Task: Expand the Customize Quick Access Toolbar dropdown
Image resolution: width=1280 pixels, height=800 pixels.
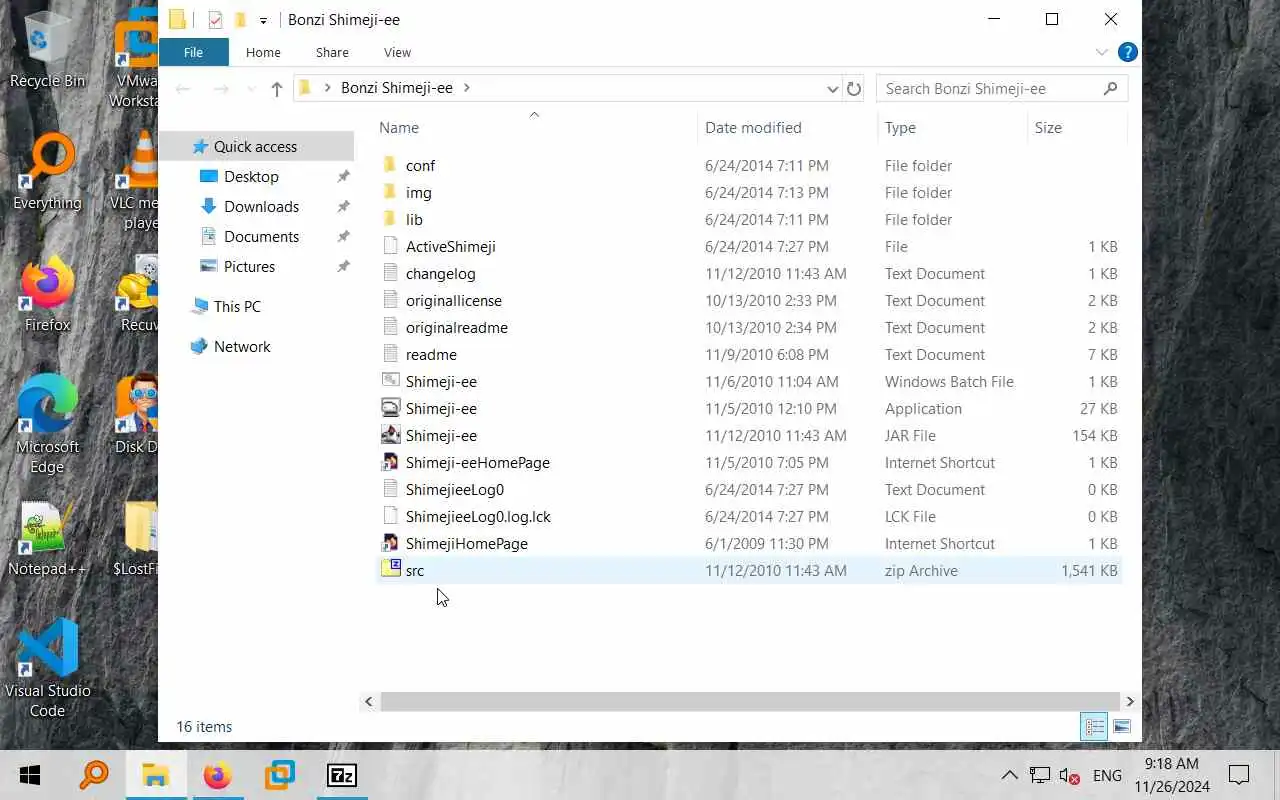Action: (263, 20)
